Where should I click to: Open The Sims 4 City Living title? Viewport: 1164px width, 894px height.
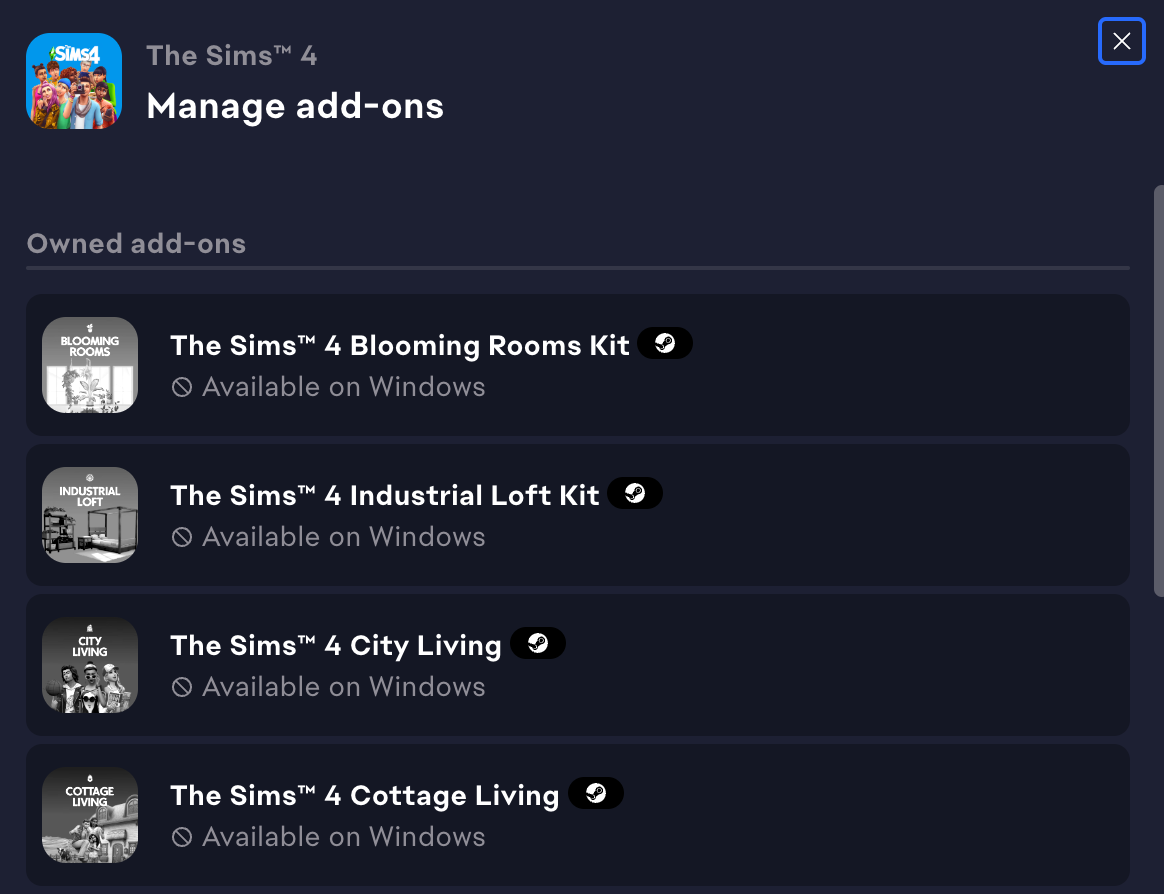(x=336, y=645)
